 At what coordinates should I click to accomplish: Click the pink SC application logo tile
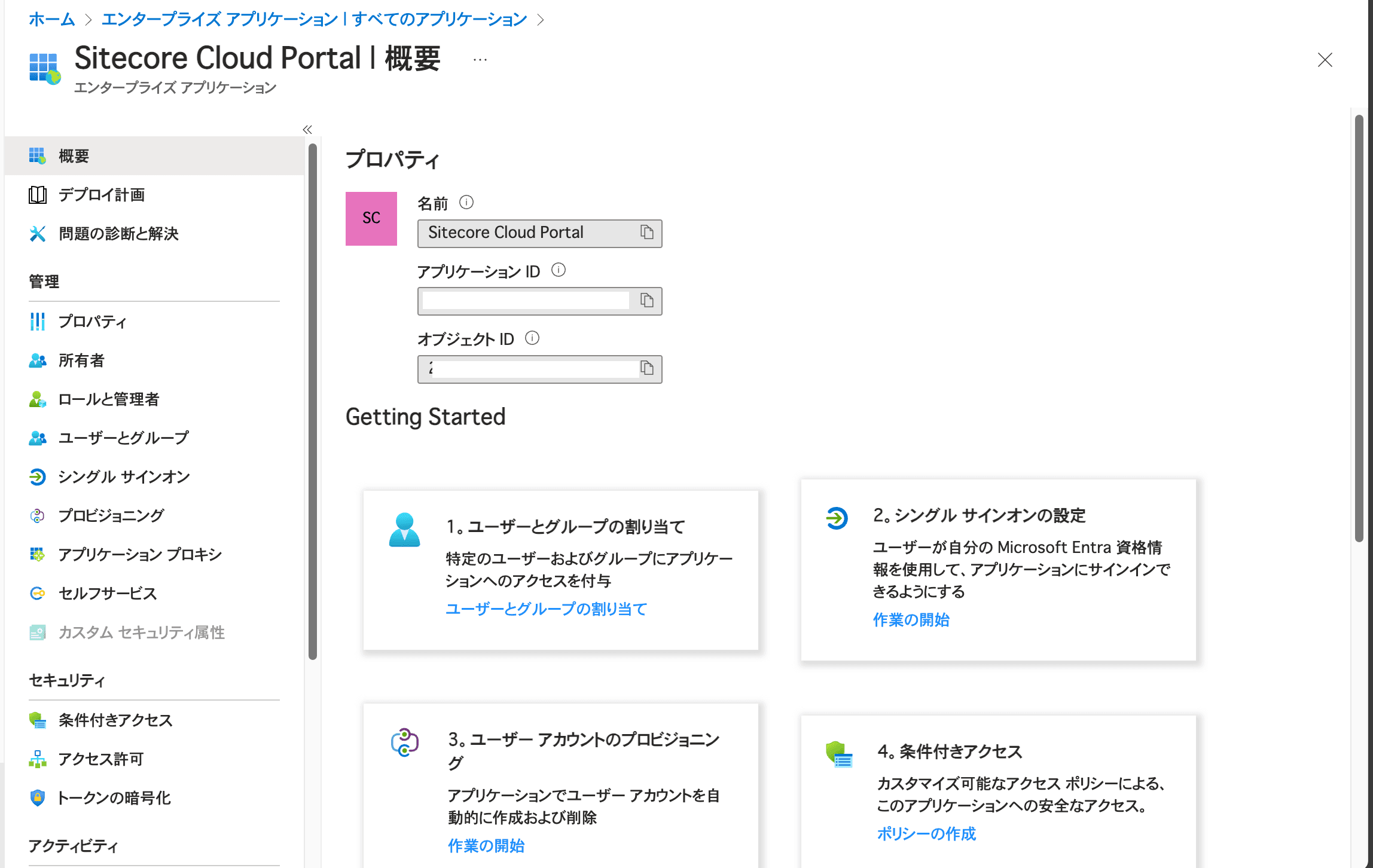[x=371, y=219]
